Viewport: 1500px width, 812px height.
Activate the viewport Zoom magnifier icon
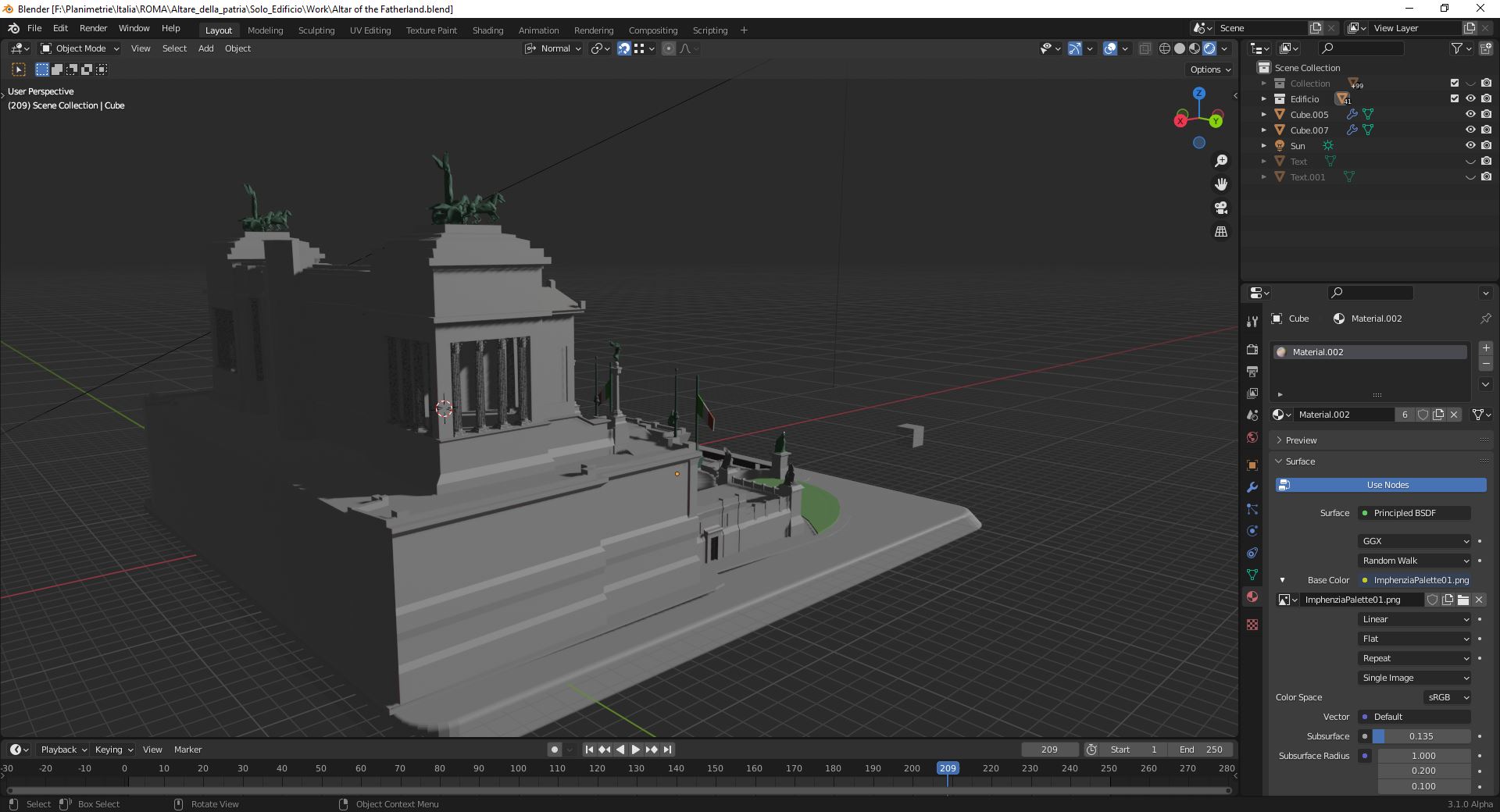[1221, 161]
